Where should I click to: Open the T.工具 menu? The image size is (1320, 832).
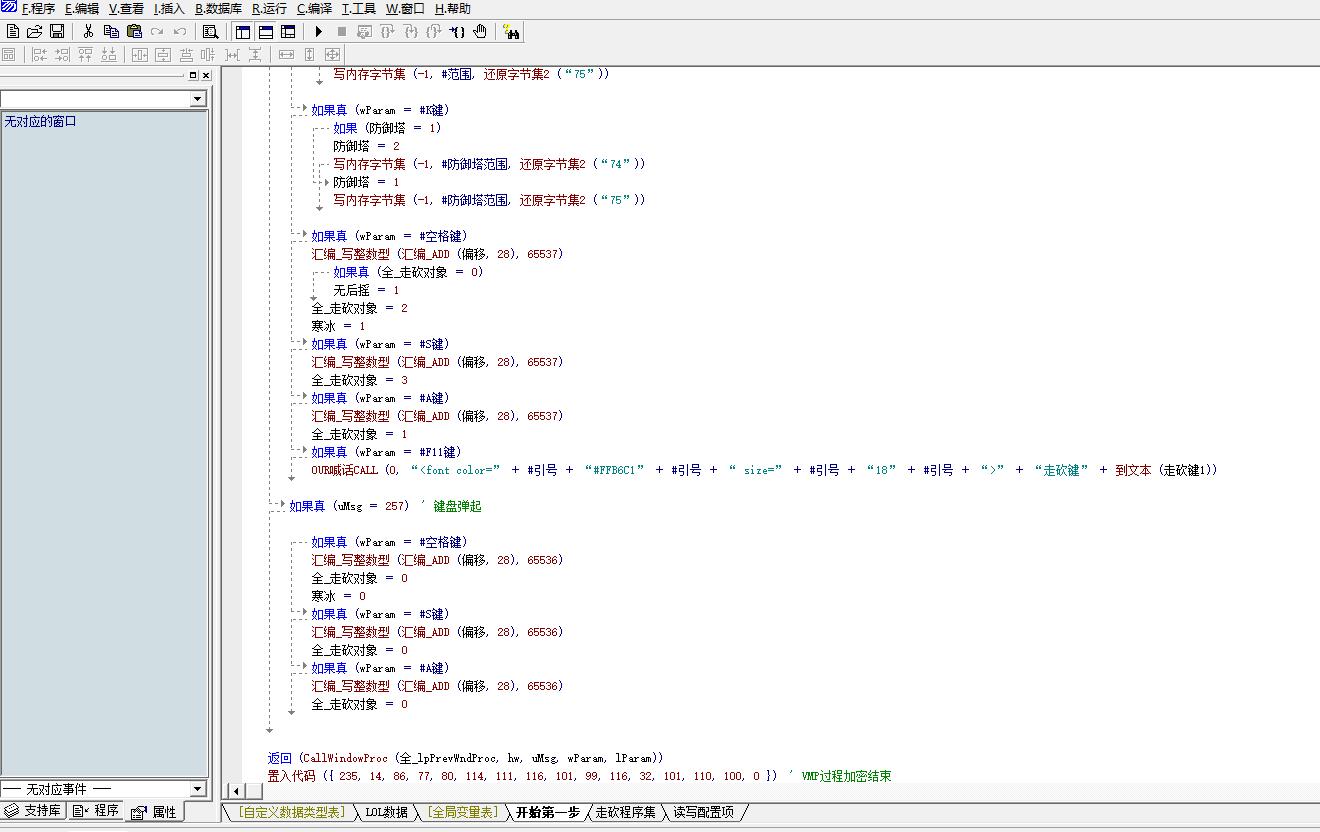(359, 8)
